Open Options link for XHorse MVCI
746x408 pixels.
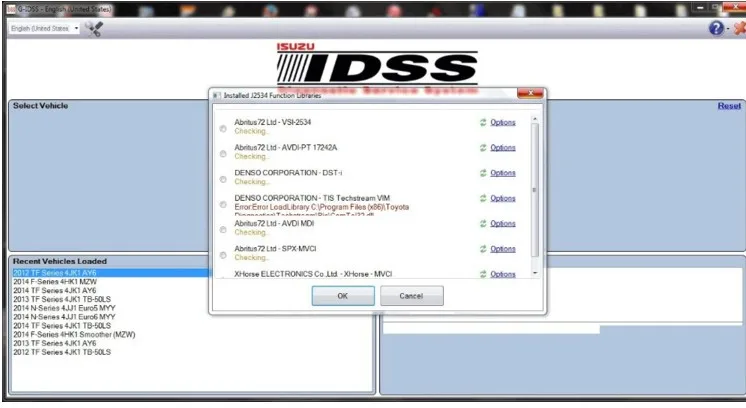[x=503, y=274]
